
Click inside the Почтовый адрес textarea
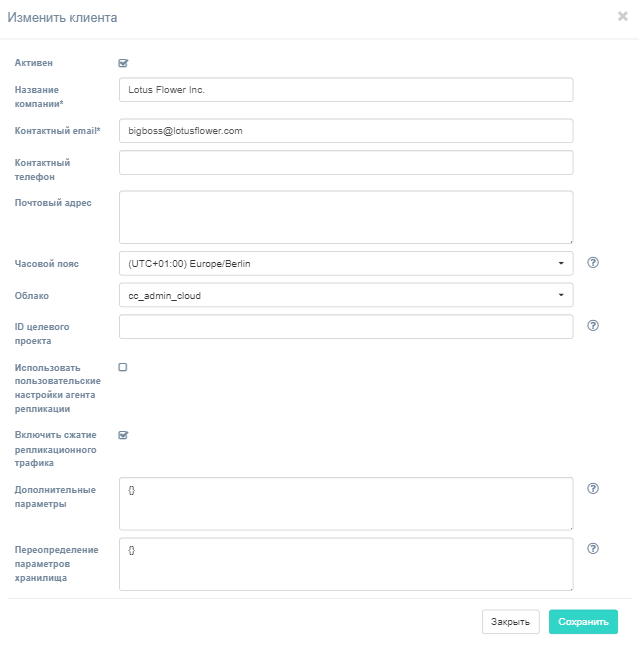coord(345,216)
